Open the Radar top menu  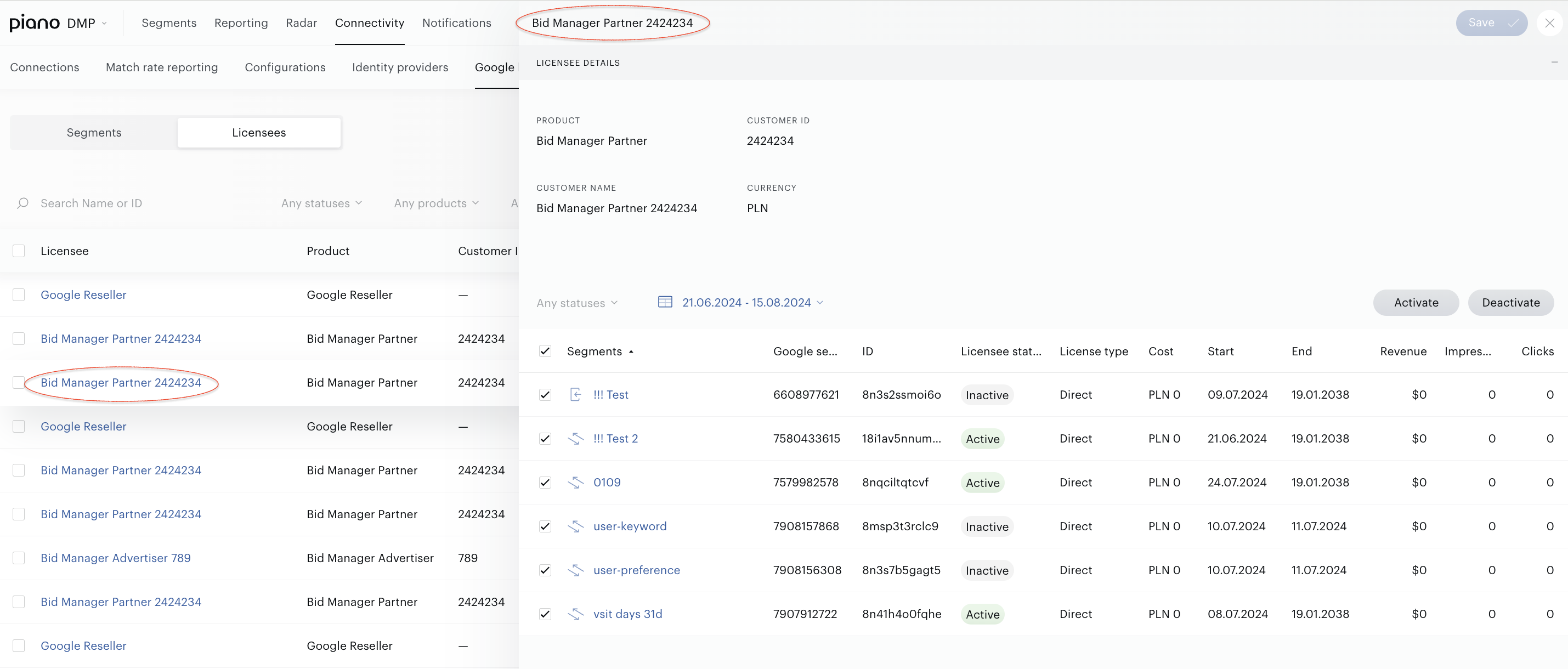click(301, 23)
